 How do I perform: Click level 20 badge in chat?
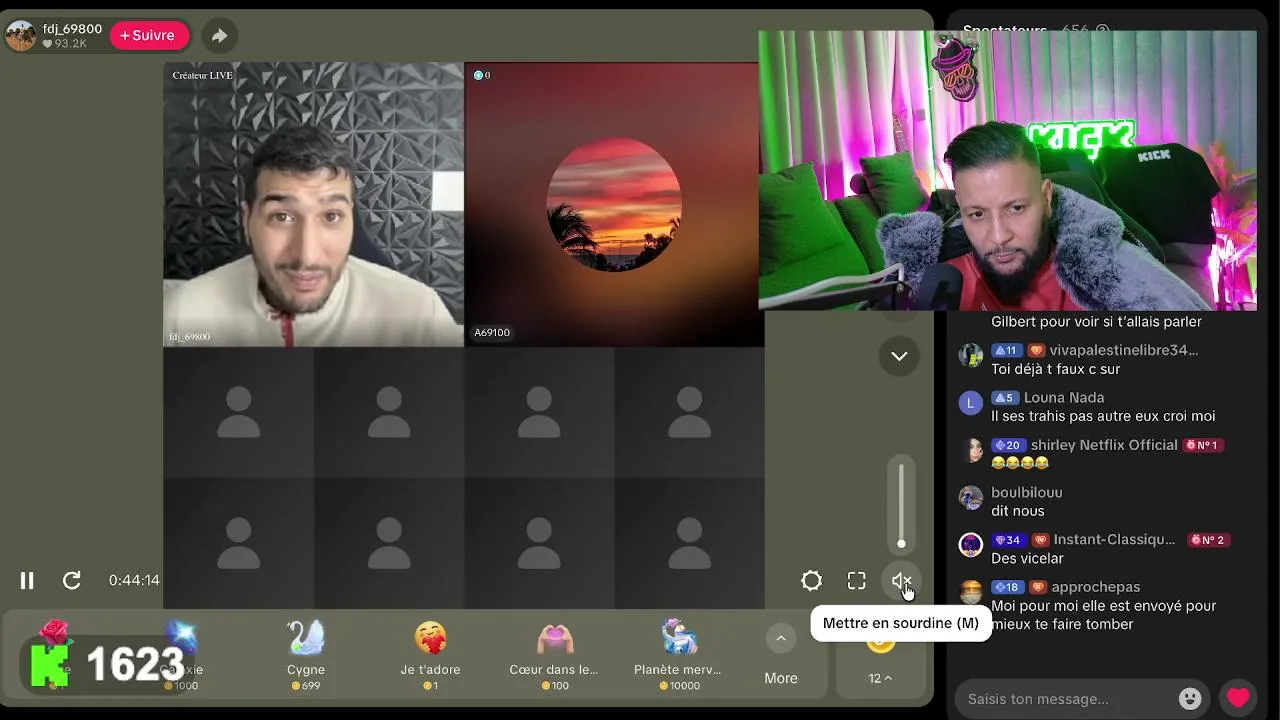tap(1008, 445)
